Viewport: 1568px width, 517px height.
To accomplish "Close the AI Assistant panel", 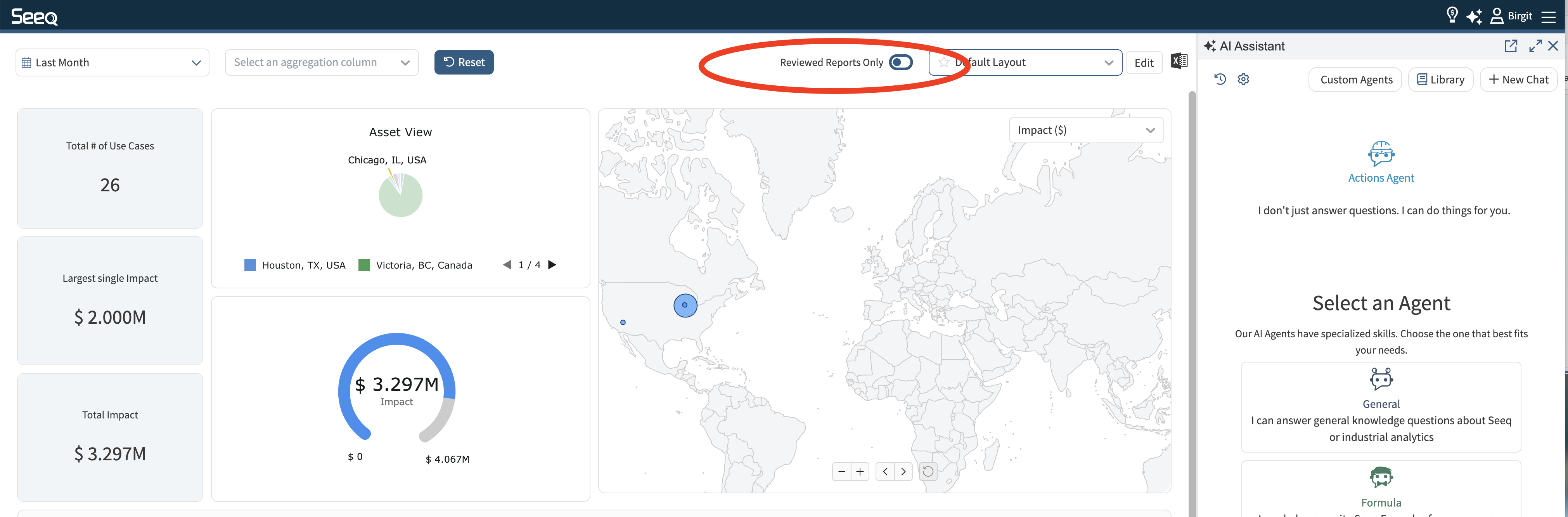I will 1553,46.
